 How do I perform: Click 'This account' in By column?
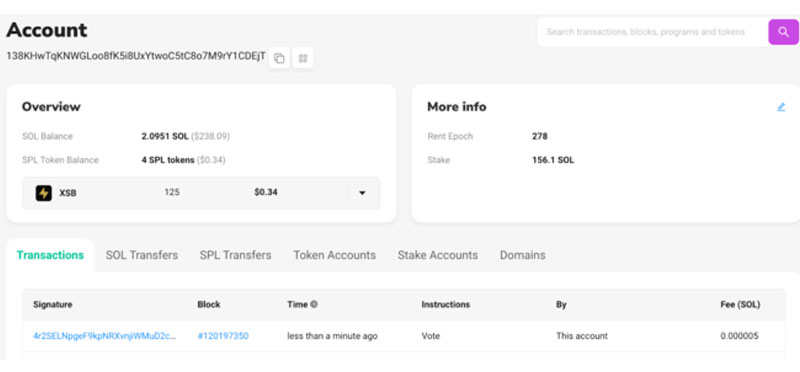pyautogui.click(x=582, y=336)
